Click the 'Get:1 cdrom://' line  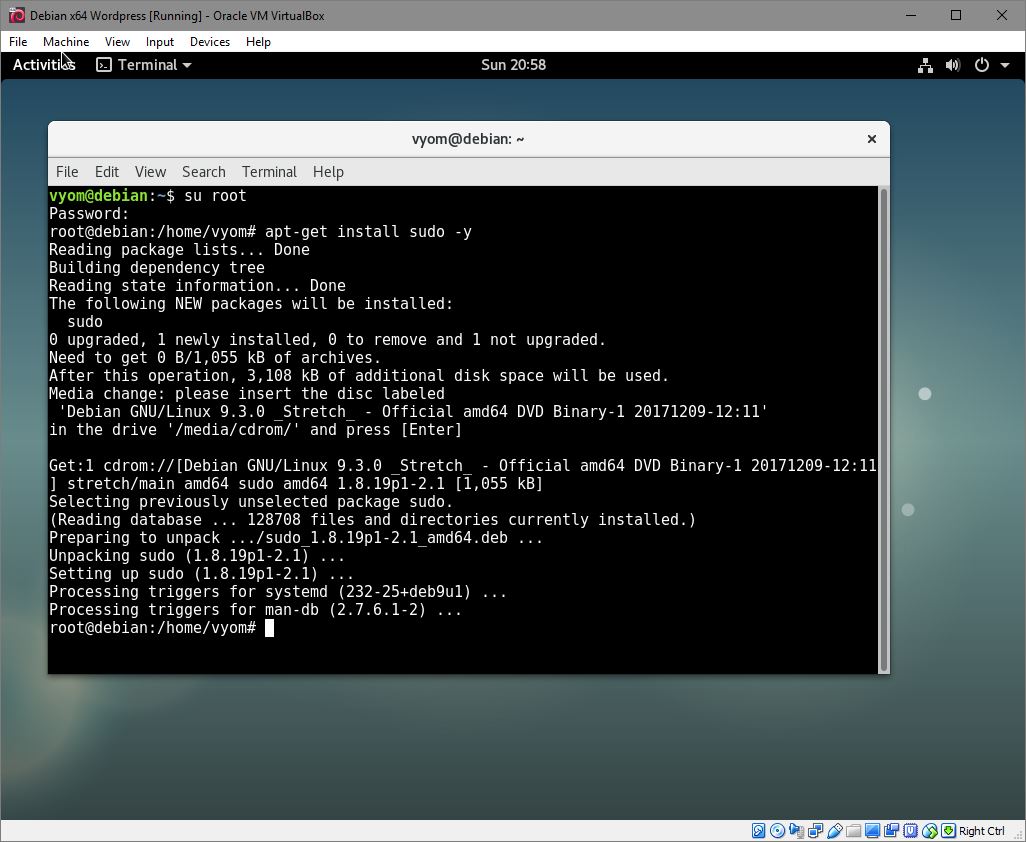(x=463, y=466)
